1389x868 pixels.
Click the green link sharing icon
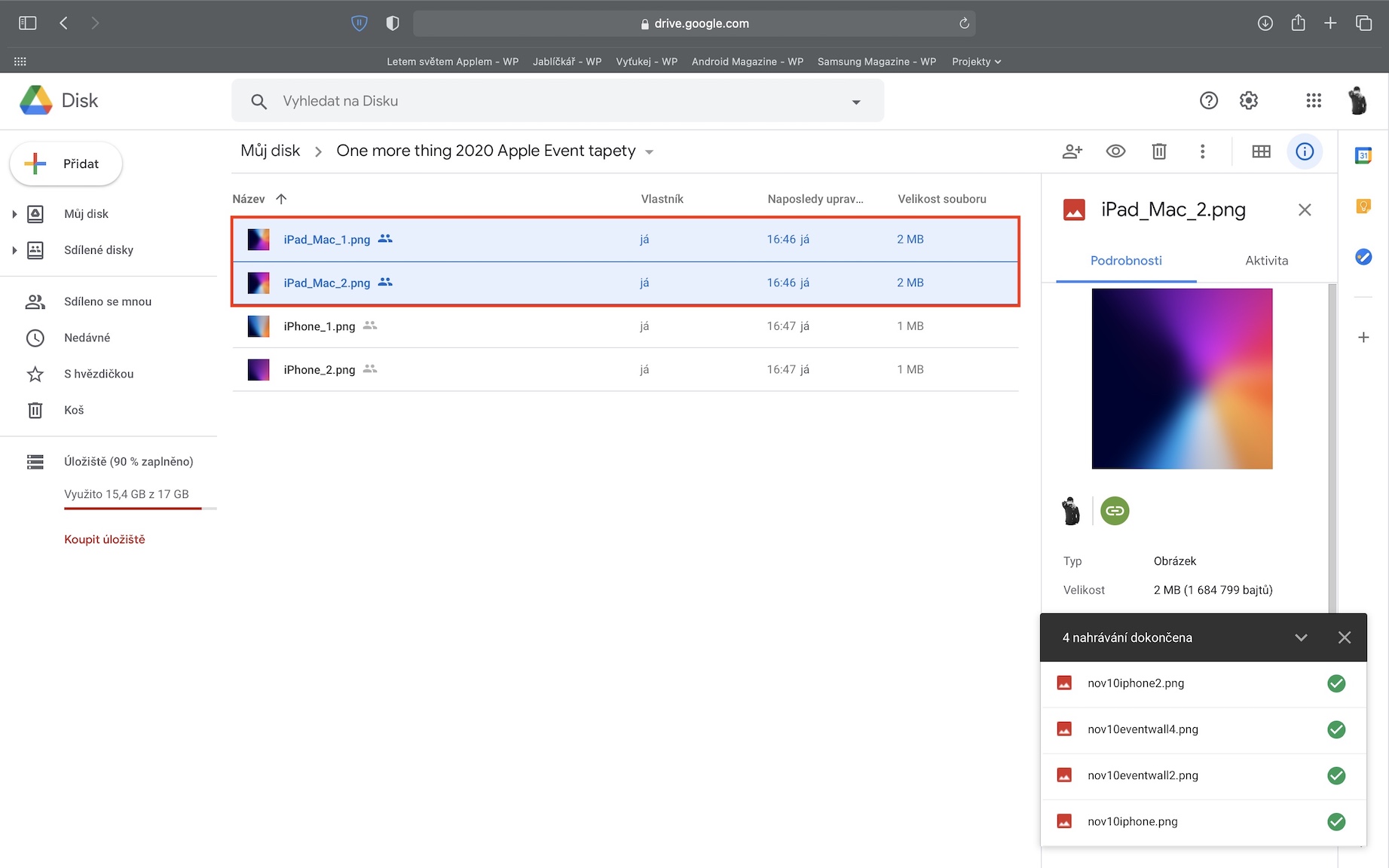tap(1115, 511)
